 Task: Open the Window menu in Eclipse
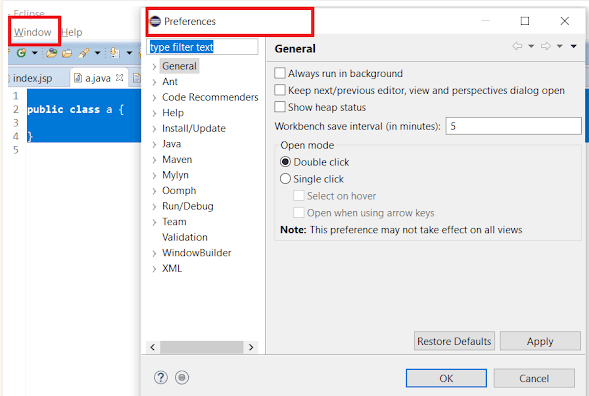(33, 32)
